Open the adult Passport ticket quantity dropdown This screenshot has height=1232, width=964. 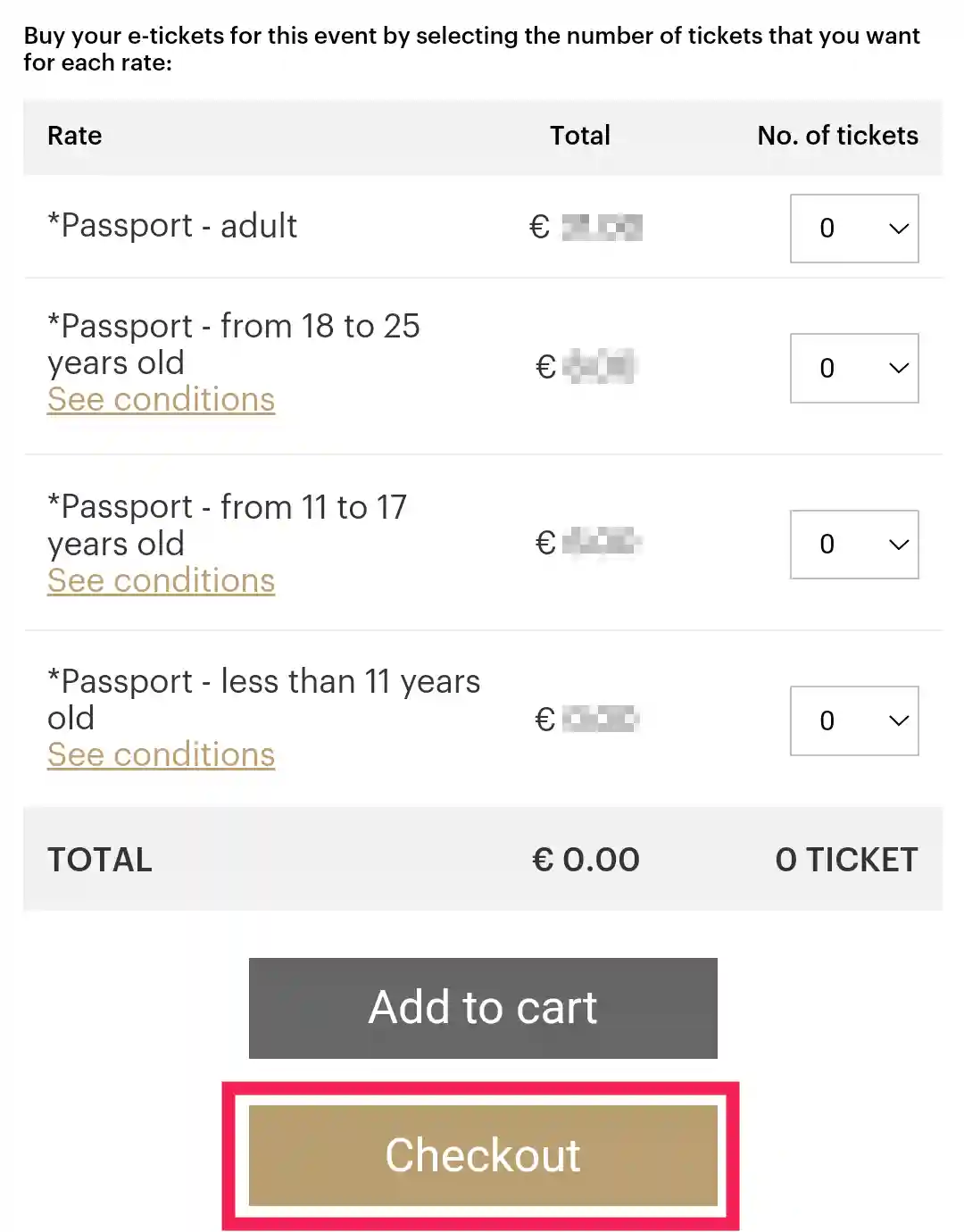[x=854, y=229]
